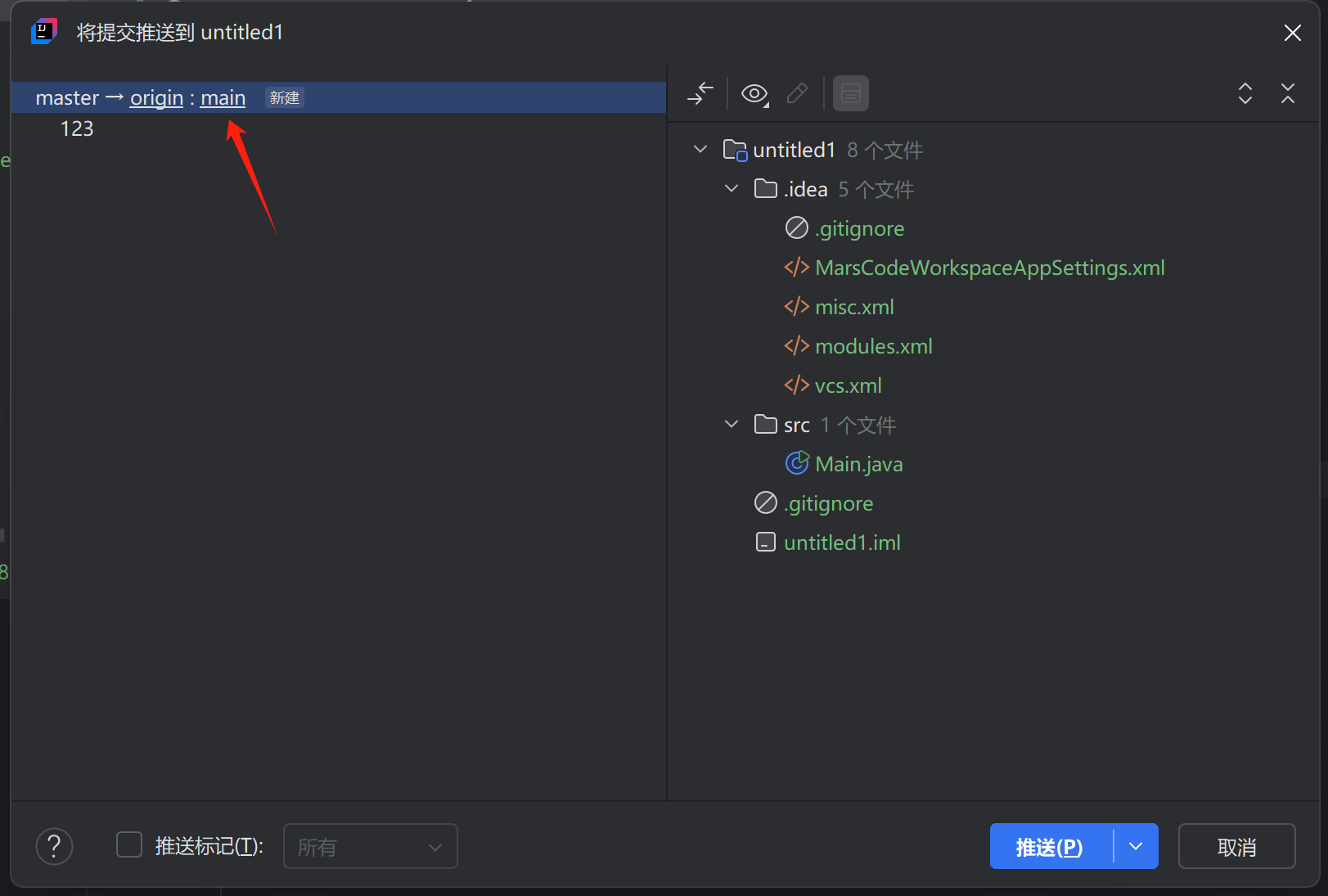Enable the 推送标记 checkbox
This screenshot has height=896, width=1328.
pos(128,844)
